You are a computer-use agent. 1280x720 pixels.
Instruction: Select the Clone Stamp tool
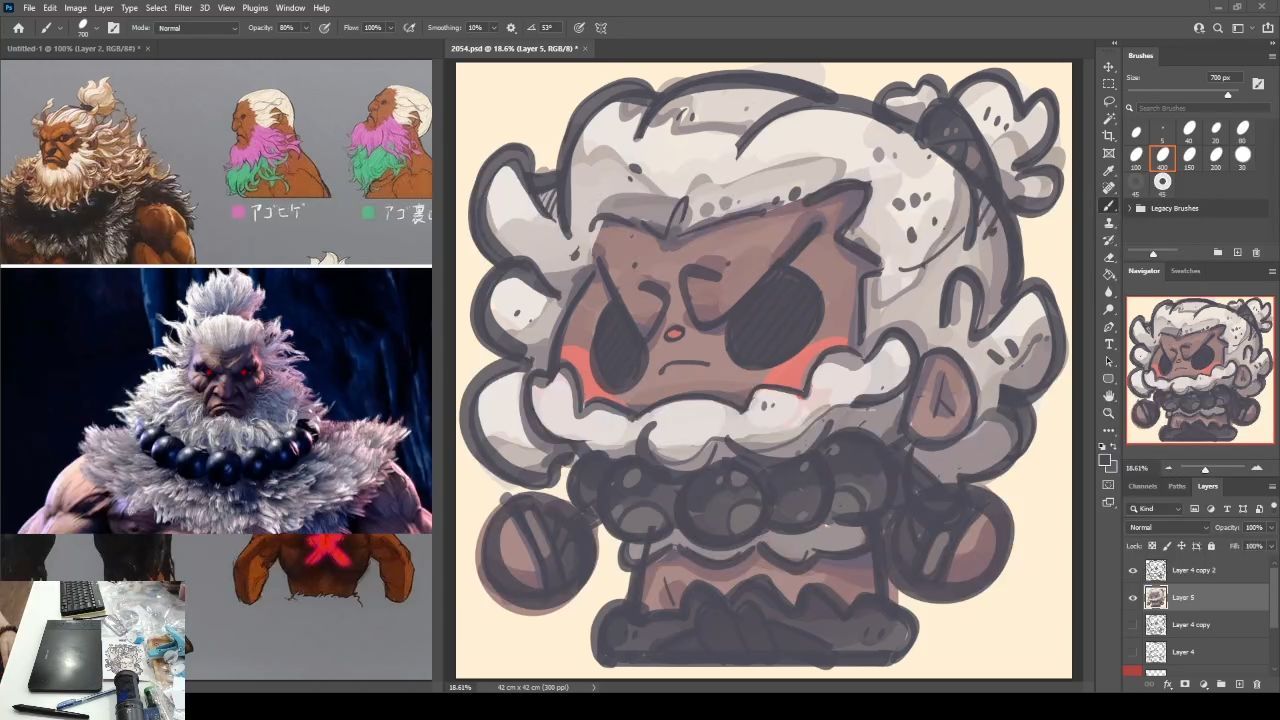(x=1108, y=223)
